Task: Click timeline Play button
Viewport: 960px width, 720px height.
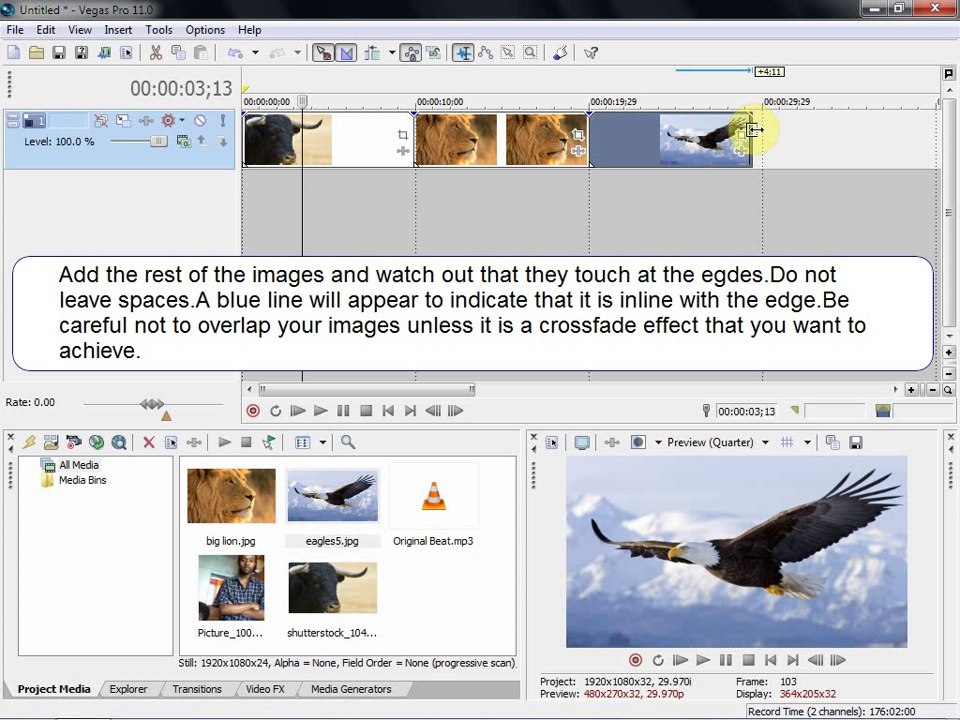Action: pyautogui.click(x=320, y=411)
